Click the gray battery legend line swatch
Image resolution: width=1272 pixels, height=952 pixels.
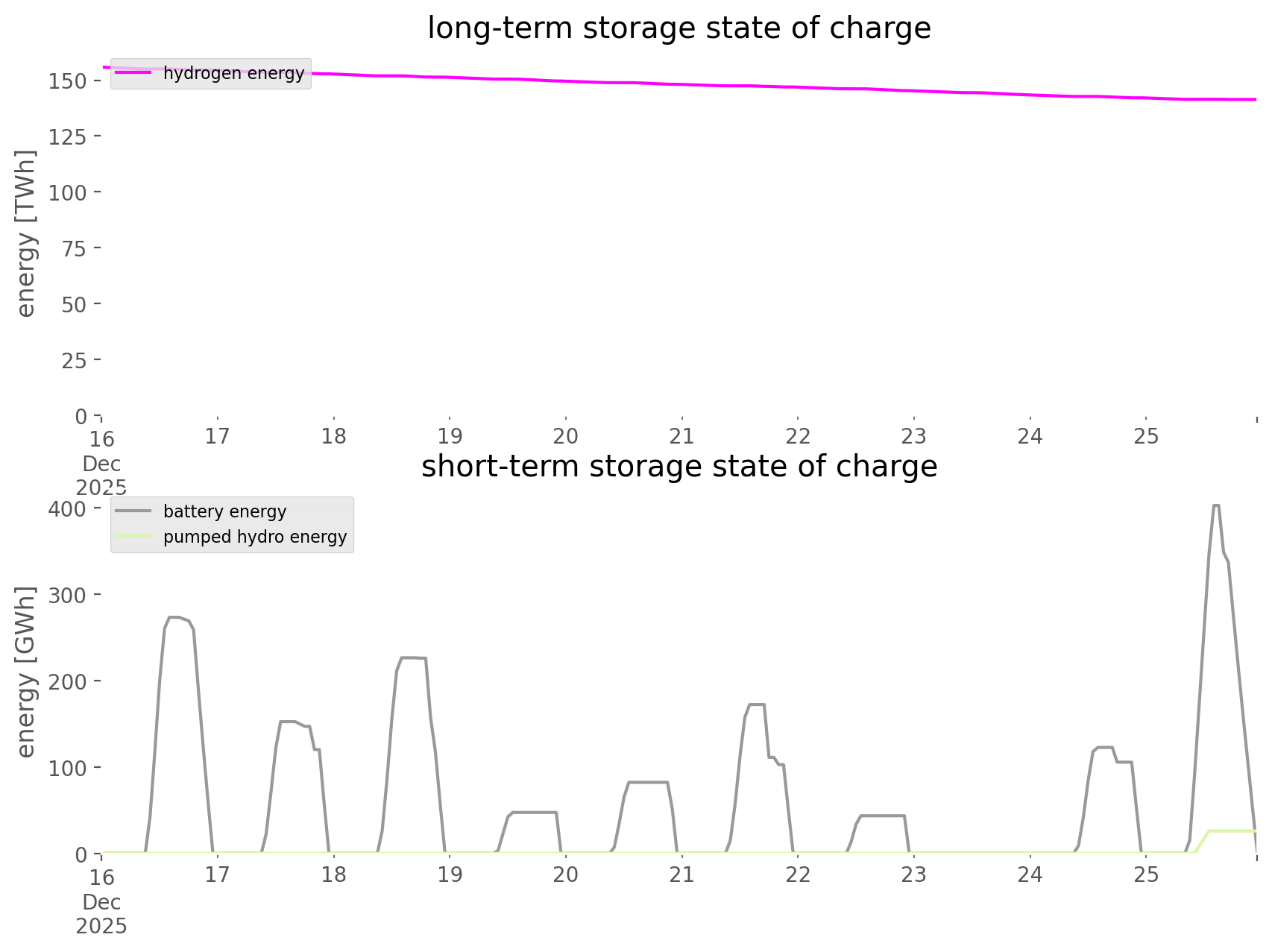pyautogui.click(x=133, y=511)
